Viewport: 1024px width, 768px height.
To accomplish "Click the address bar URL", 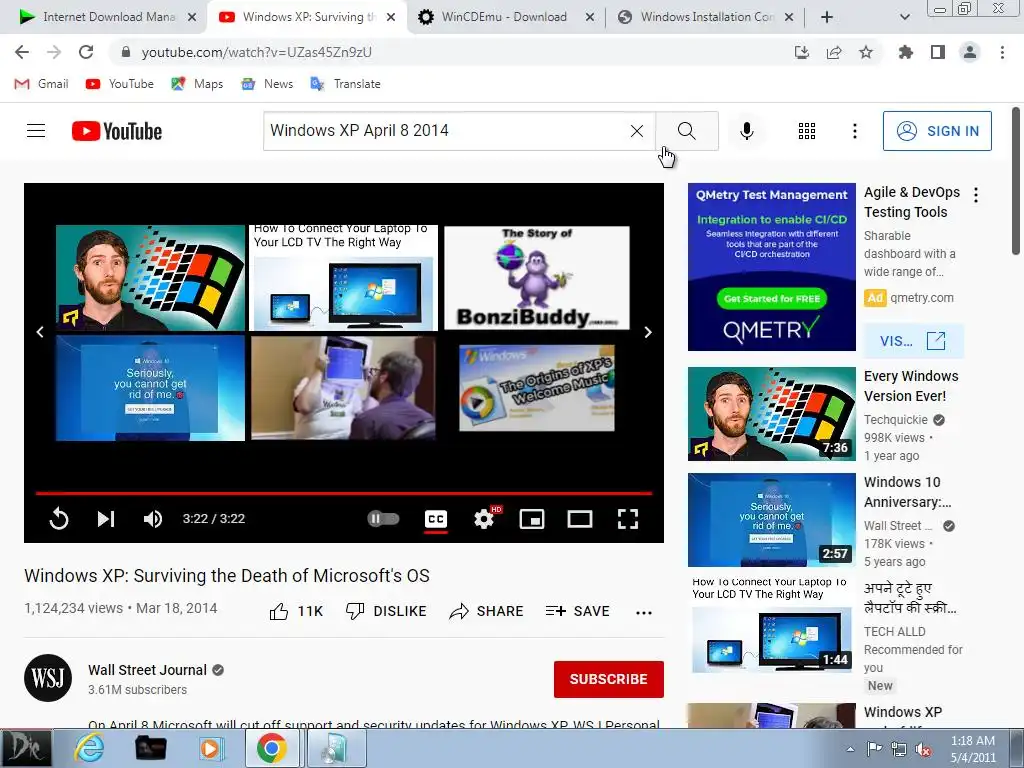I will pyautogui.click(x=256, y=52).
